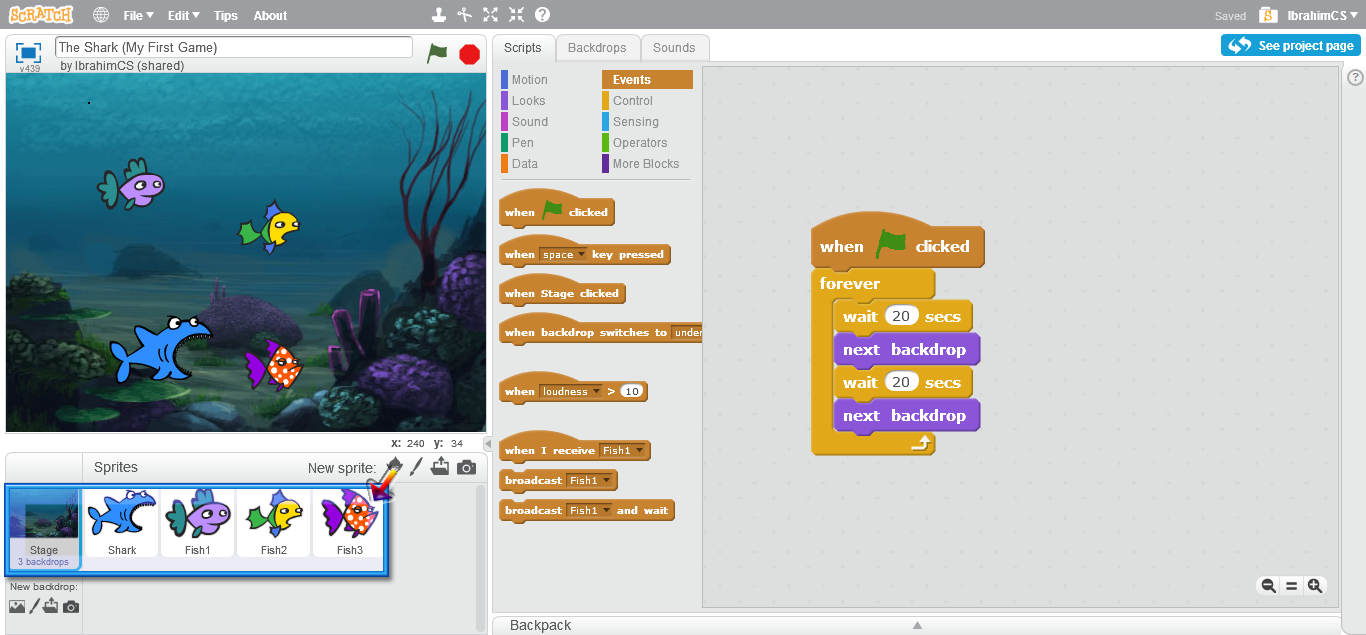This screenshot has width=1366, height=635.
Task: Paint new sprite with brush icon
Action: pyautogui.click(x=416, y=467)
